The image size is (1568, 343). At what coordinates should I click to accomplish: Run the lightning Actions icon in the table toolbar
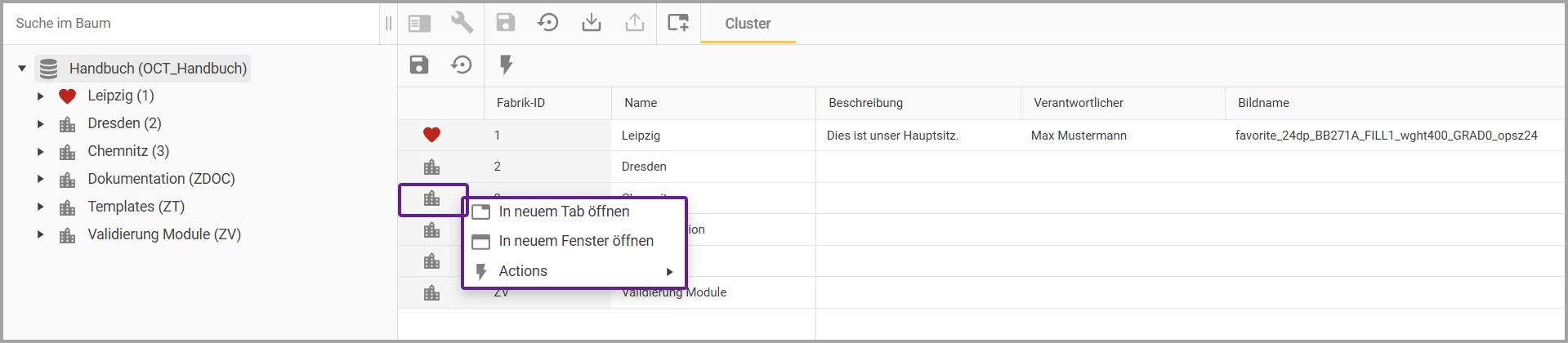(506, 65)
